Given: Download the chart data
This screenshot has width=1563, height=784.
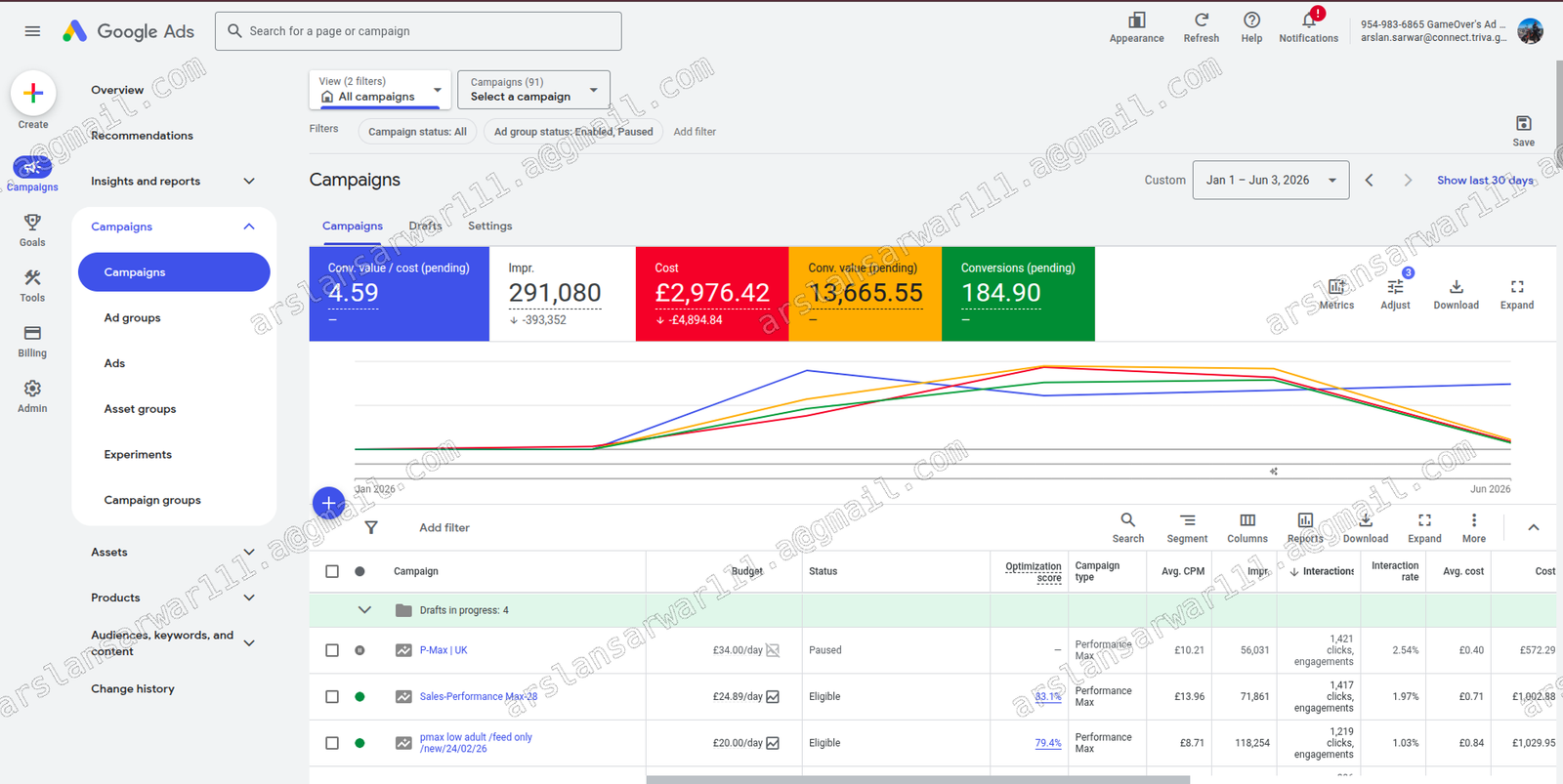Looking at the screenshot, I should [1456, 293].
